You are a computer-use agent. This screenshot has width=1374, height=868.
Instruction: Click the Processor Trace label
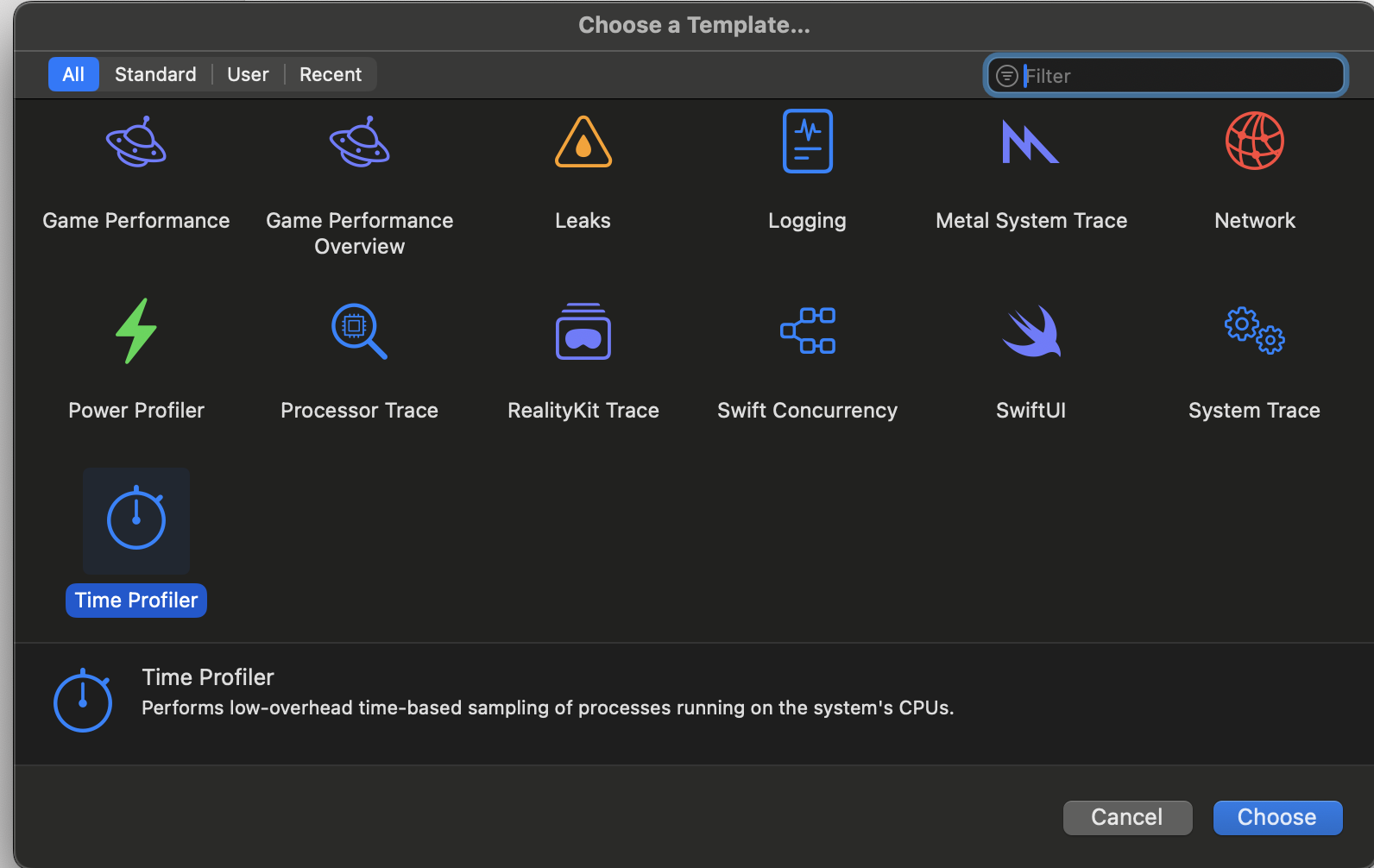360,411
